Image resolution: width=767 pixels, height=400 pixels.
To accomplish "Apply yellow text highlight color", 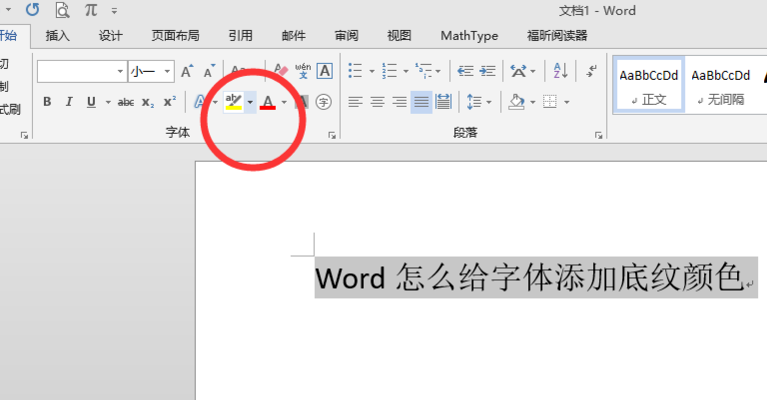I will pos(234,102).
